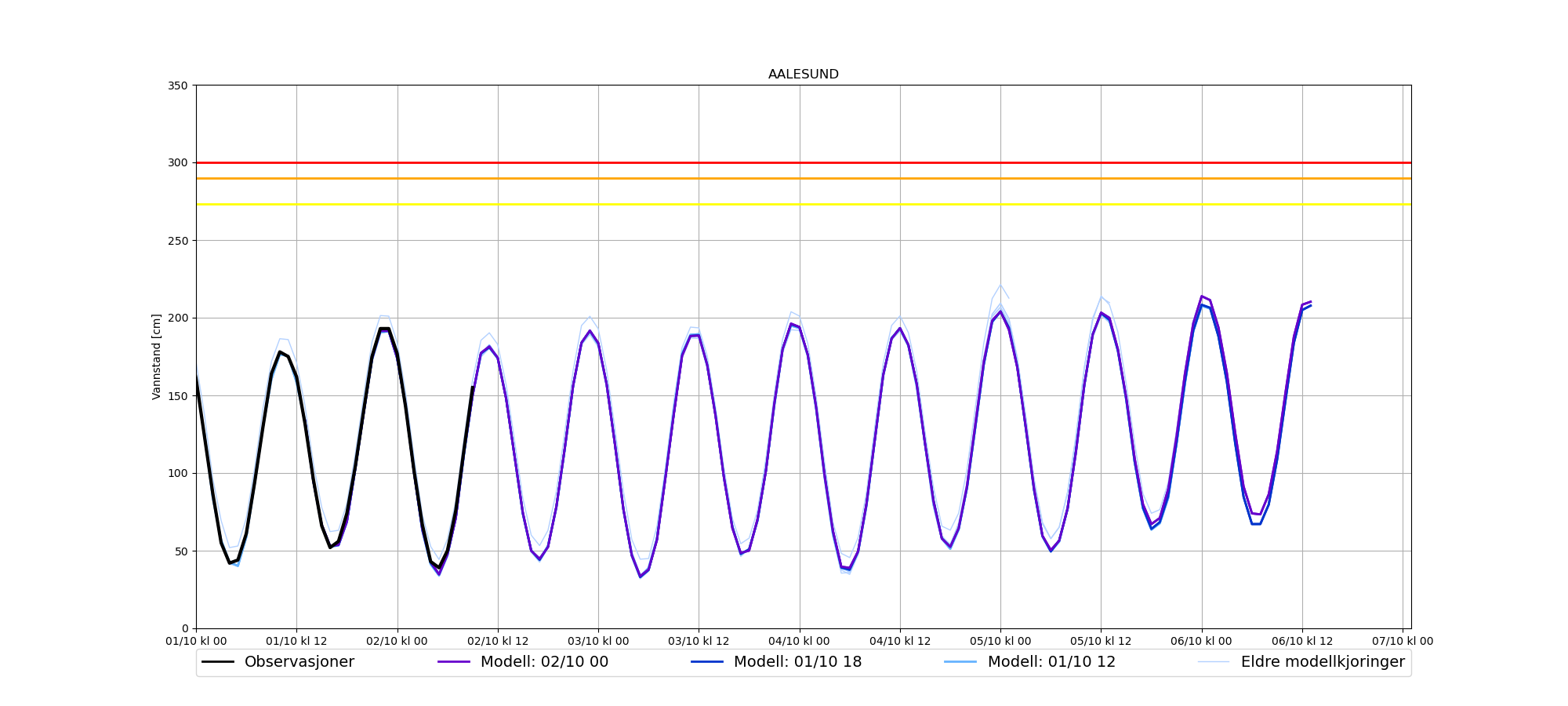Click the 0 y-axis tick label

[185, 629]
